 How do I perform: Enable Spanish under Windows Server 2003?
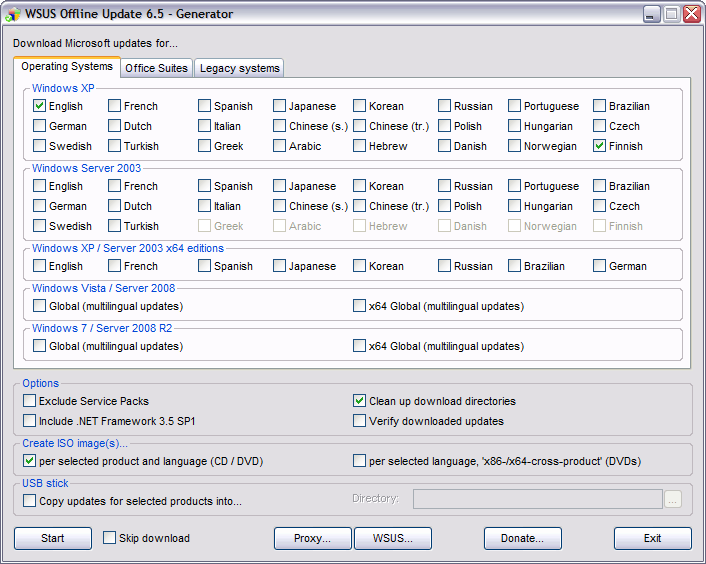pyautogui.click(x=204, y=186)
